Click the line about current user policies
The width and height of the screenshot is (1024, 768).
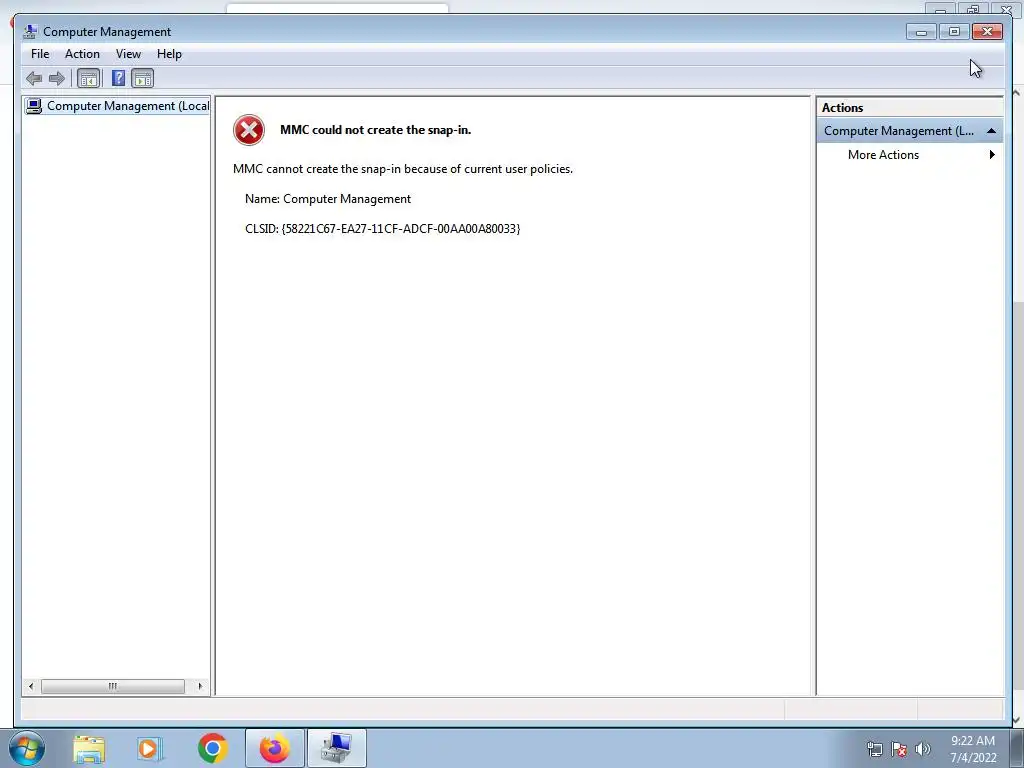(403, 169)
